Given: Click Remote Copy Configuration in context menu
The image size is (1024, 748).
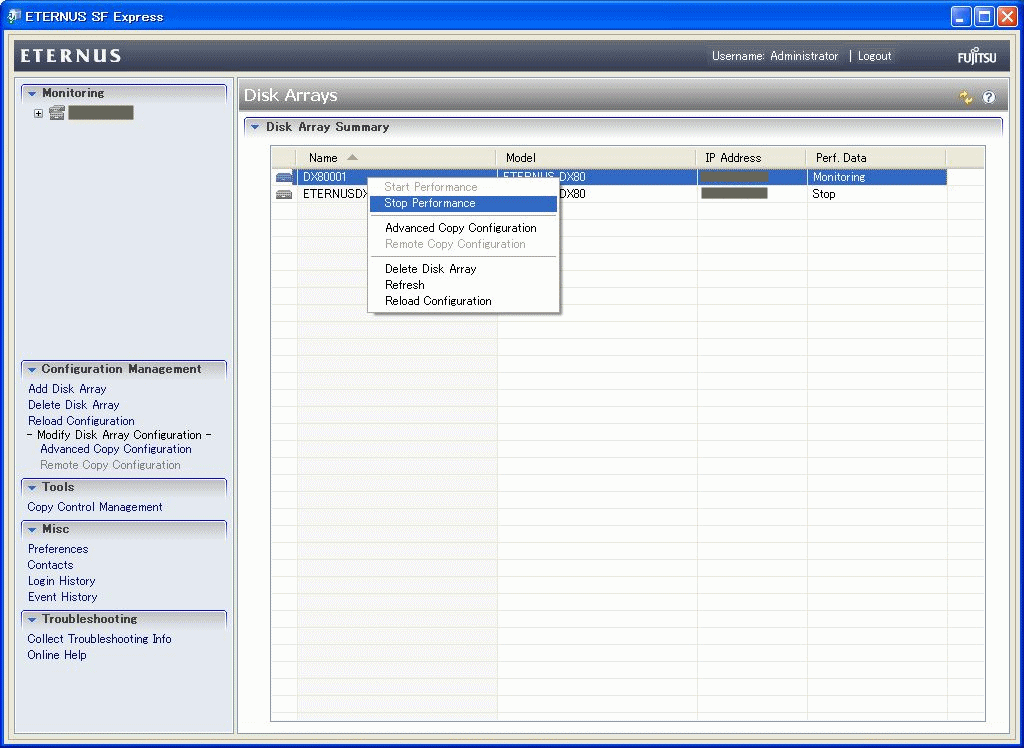Looking at the screenshot, I should point(464,244).
